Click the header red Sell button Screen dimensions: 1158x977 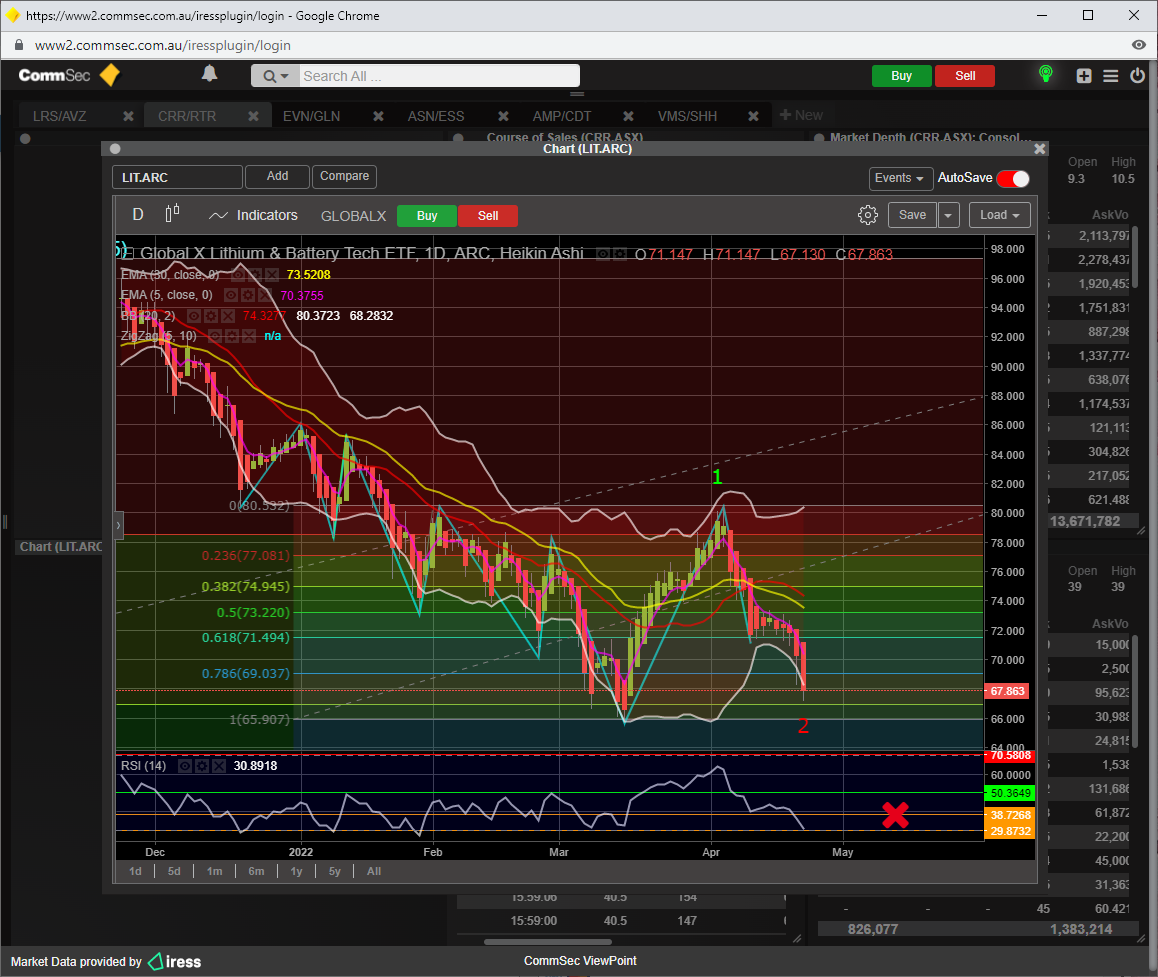(965, 76)
